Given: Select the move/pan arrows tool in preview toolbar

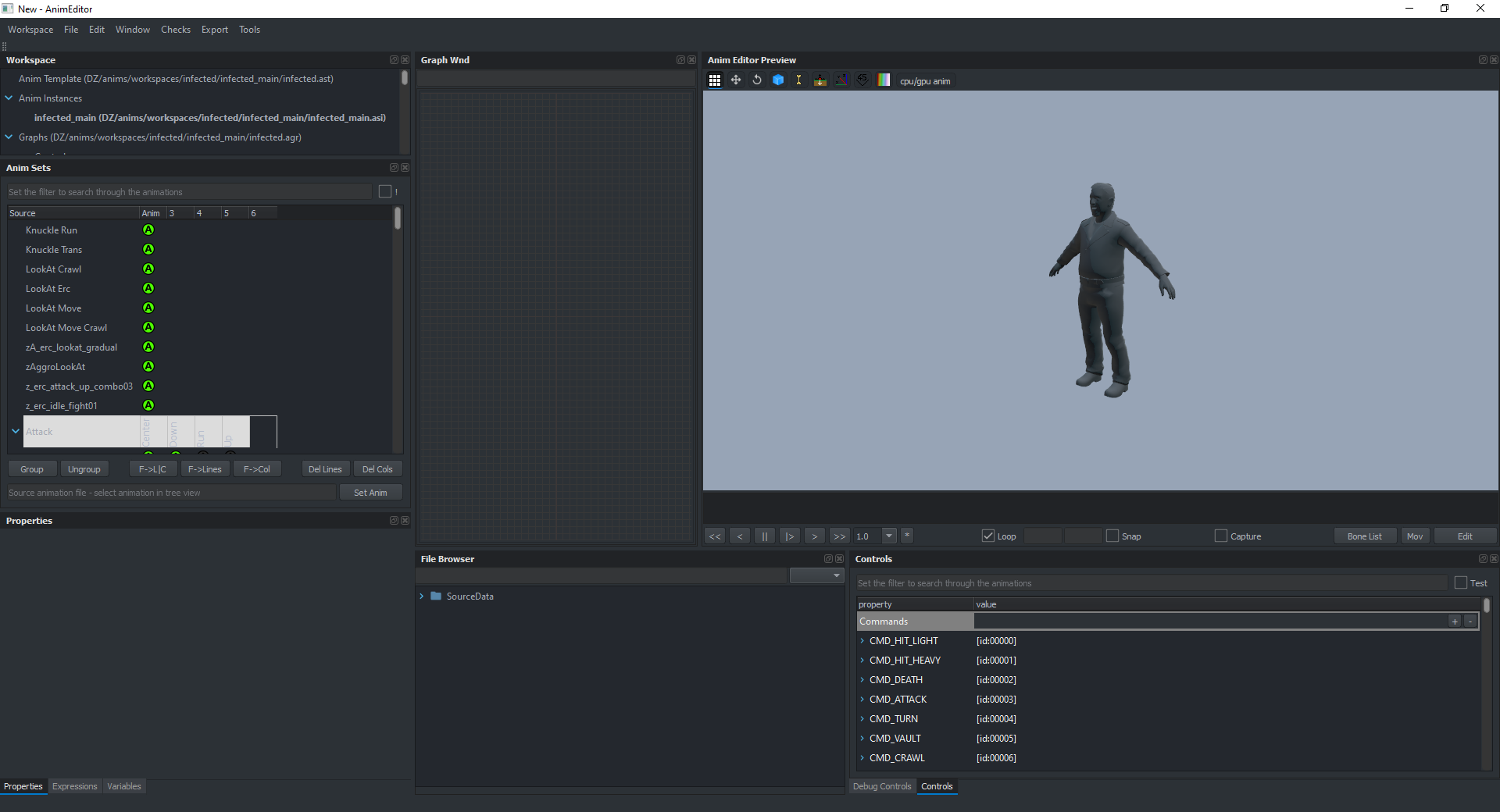Looking at the screenshot, I should pos(735,80).
